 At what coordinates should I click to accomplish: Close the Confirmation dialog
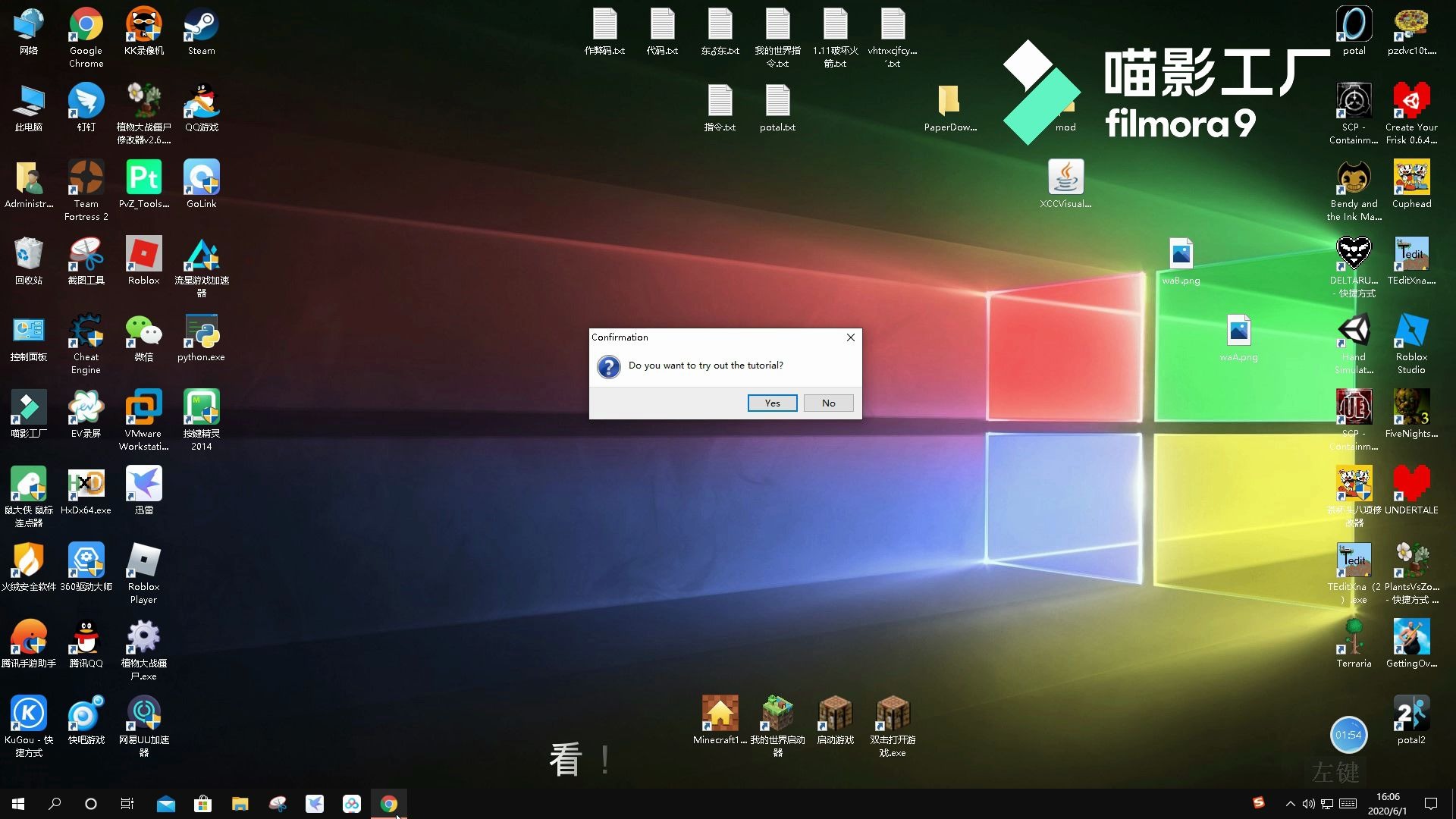point(851,337)
